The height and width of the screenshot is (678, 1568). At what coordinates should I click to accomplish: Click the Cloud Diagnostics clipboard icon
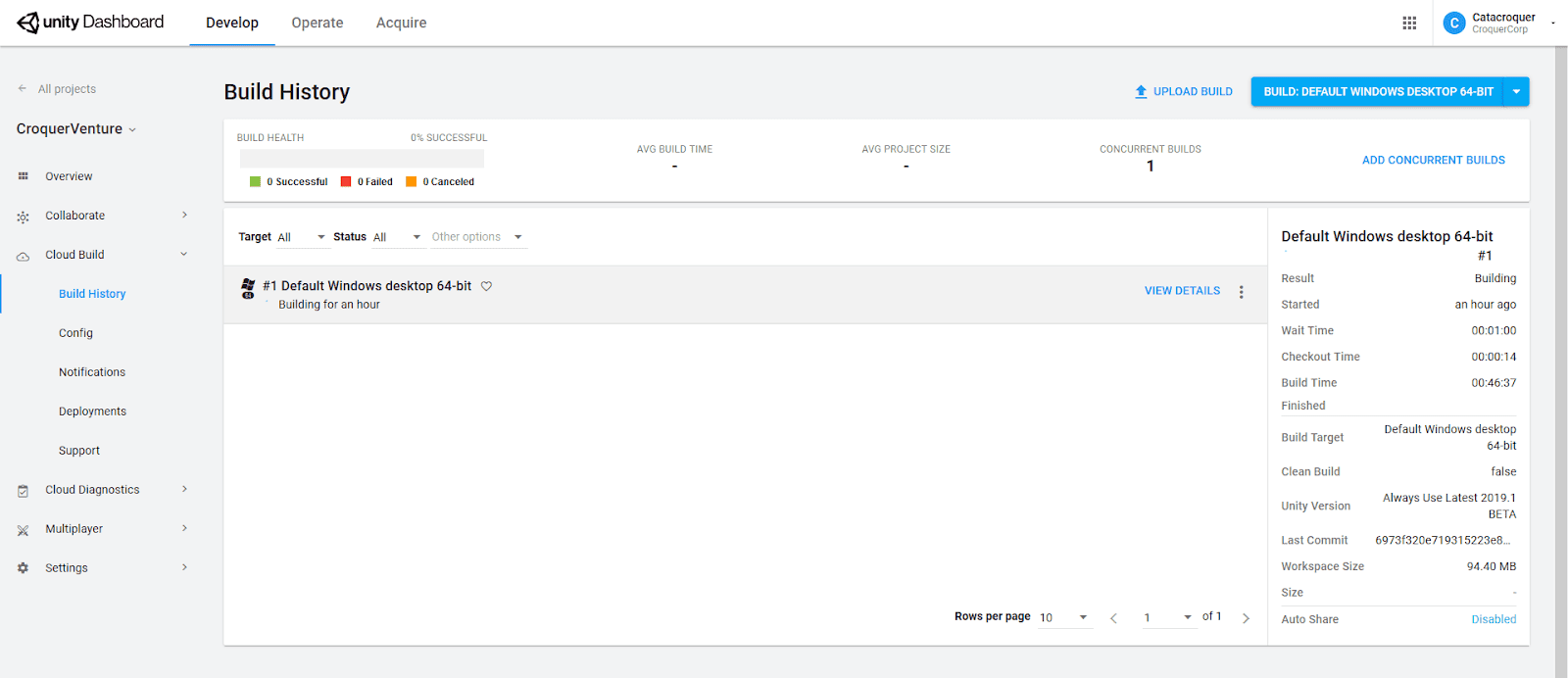[23, 491]
